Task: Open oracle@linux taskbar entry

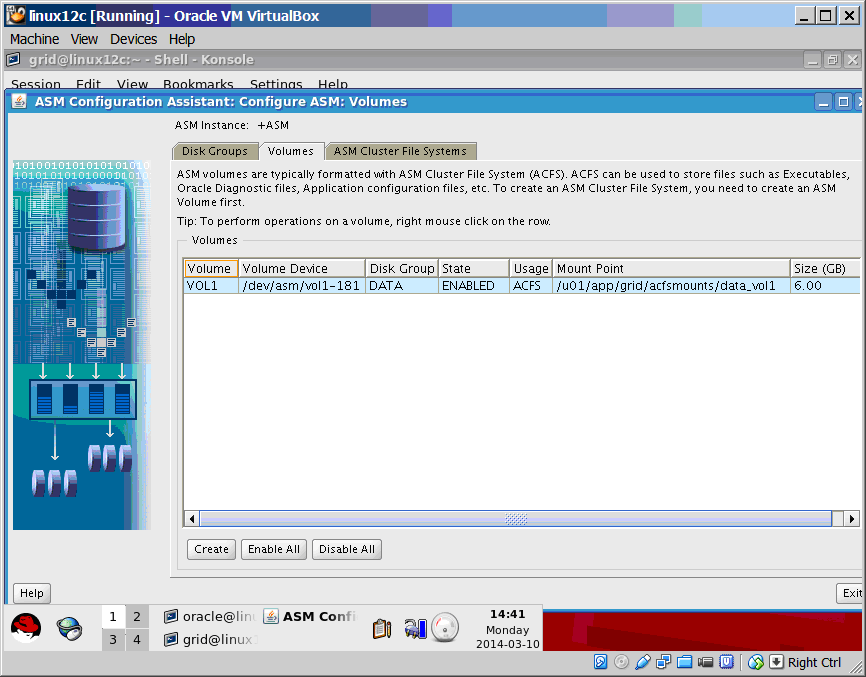Action: 210,616
